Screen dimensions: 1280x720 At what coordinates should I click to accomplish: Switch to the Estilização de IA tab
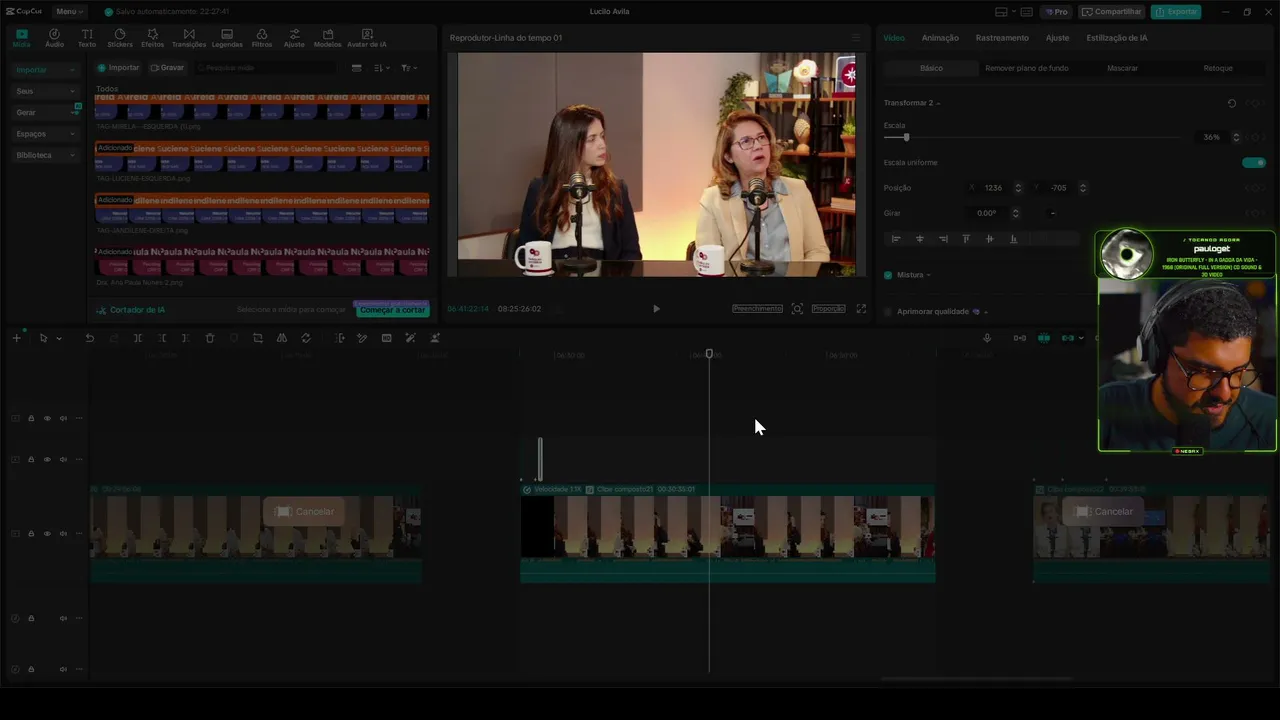click(1116, 38)
